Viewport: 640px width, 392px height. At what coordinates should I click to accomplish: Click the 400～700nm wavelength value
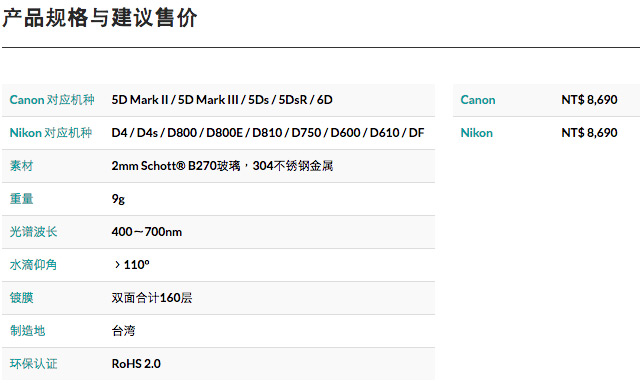[x=147, y=232]
